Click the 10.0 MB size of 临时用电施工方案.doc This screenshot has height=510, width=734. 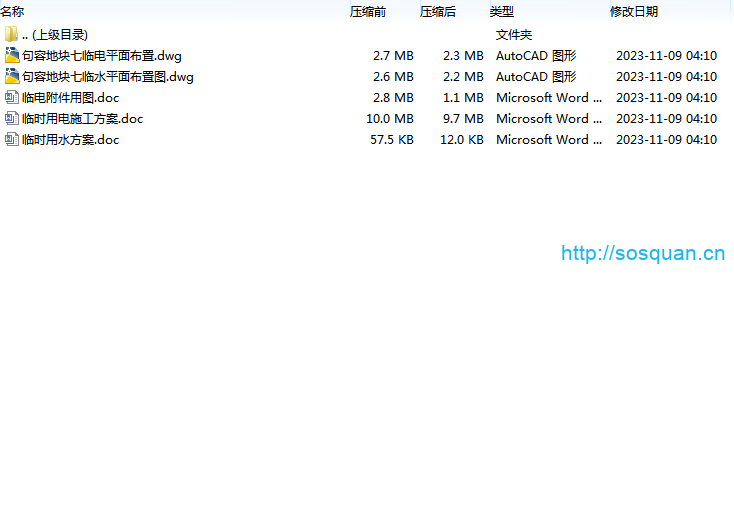pyautogui.click(x=390, y=119)
